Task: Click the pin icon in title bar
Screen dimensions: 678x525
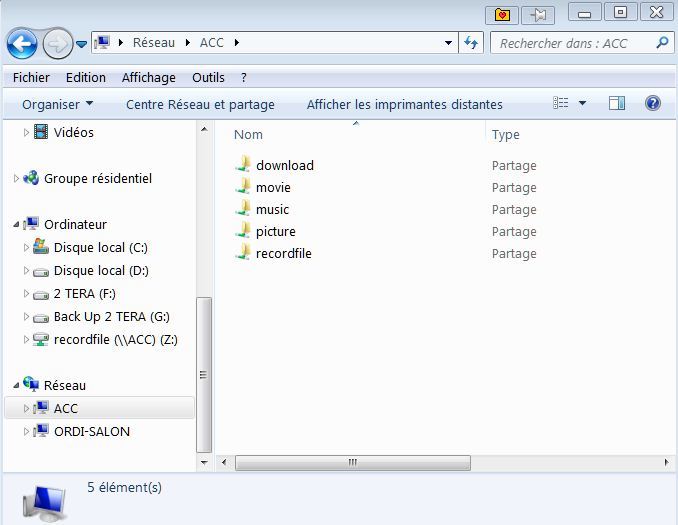Action: point(538,16)
